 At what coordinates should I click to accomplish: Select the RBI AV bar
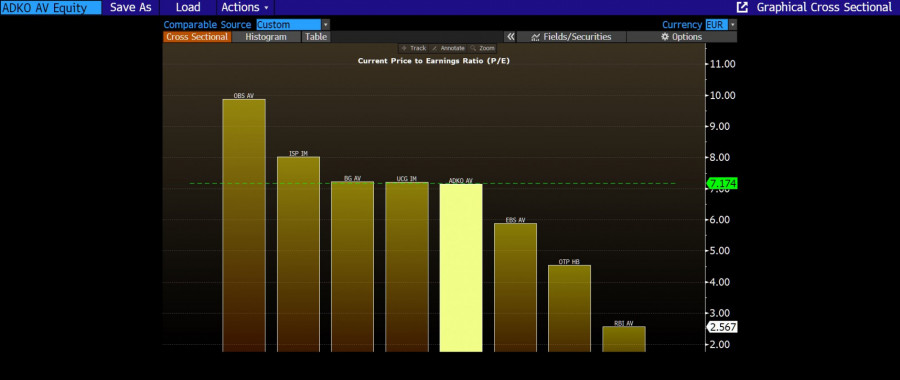(624, 339)
